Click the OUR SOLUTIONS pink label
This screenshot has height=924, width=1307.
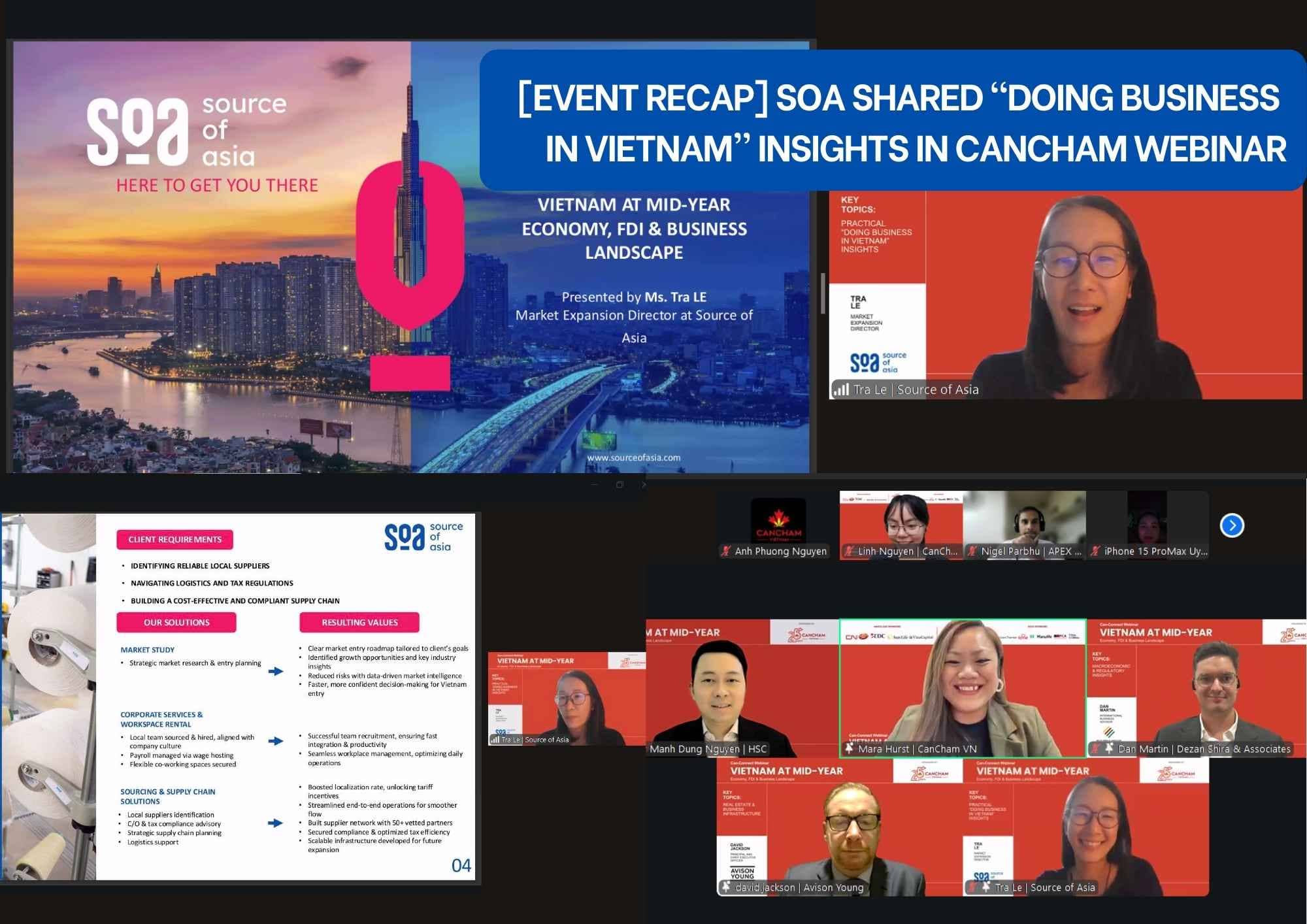click(176, 623)
